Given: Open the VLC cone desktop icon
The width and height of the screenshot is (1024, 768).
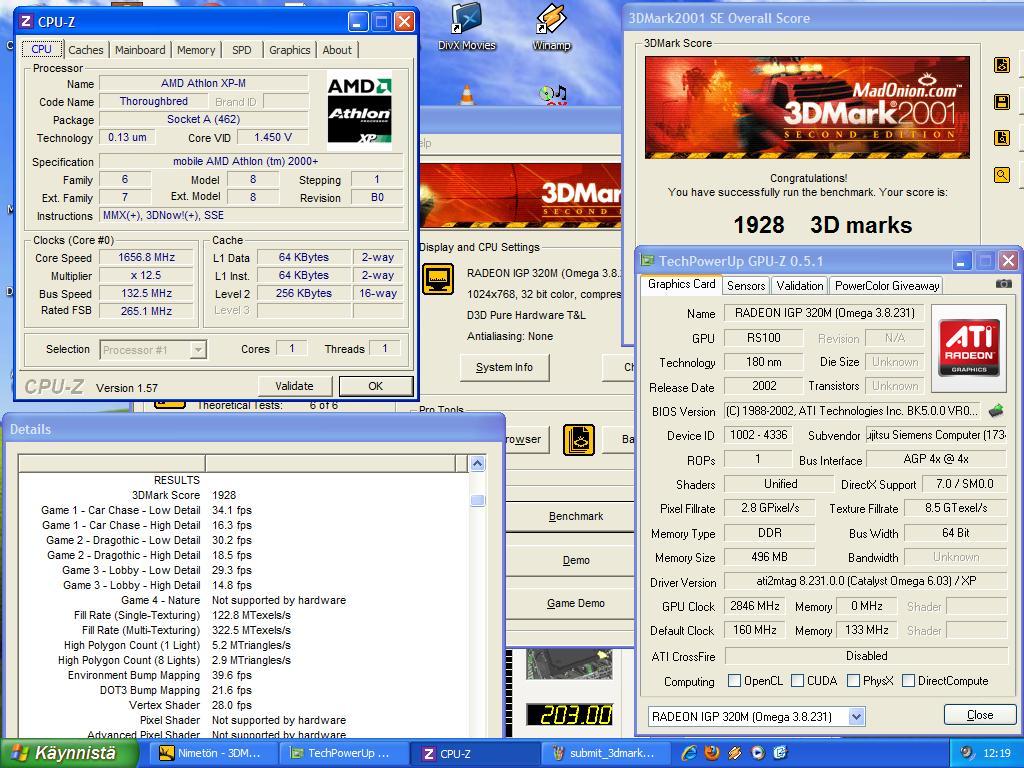Looking at the screenshot, I should click(466, 95).
